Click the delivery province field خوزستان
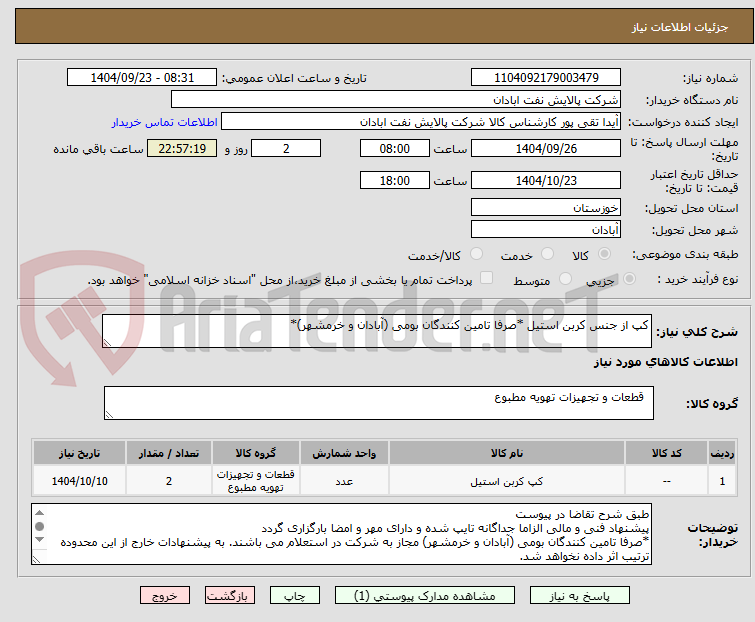The width and height of the screenshot is (755, 622). tap(546, 207)
